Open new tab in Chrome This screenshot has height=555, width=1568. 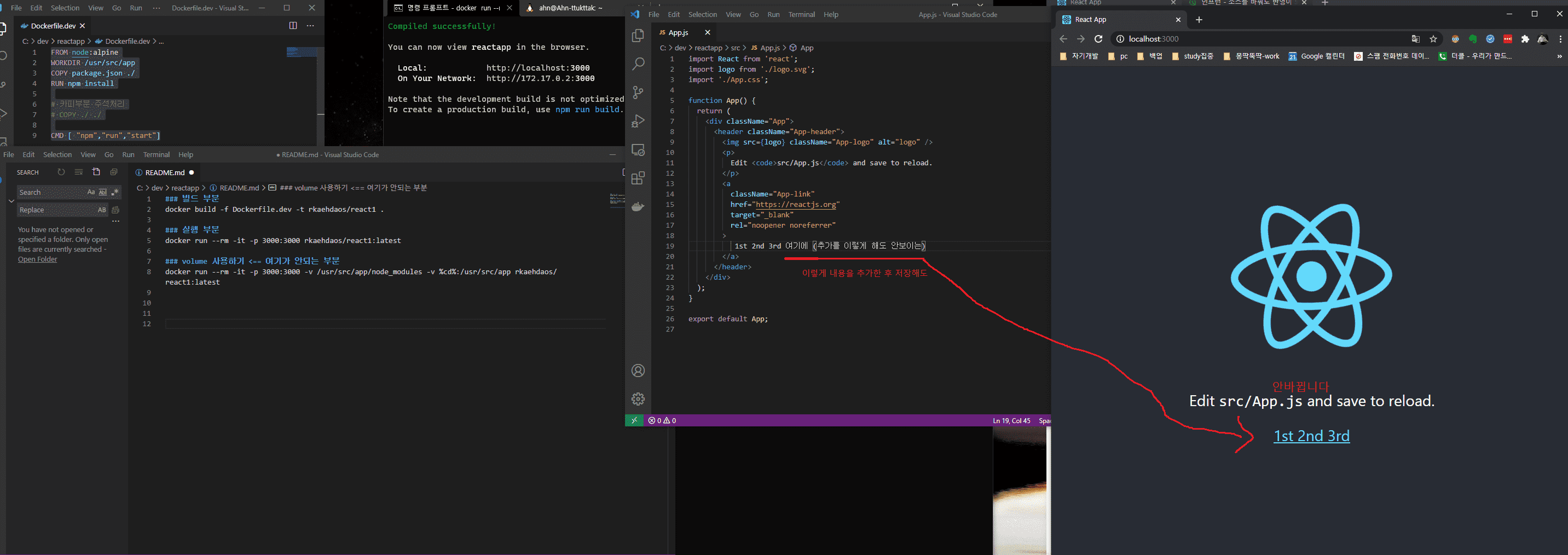point(1199,20)
